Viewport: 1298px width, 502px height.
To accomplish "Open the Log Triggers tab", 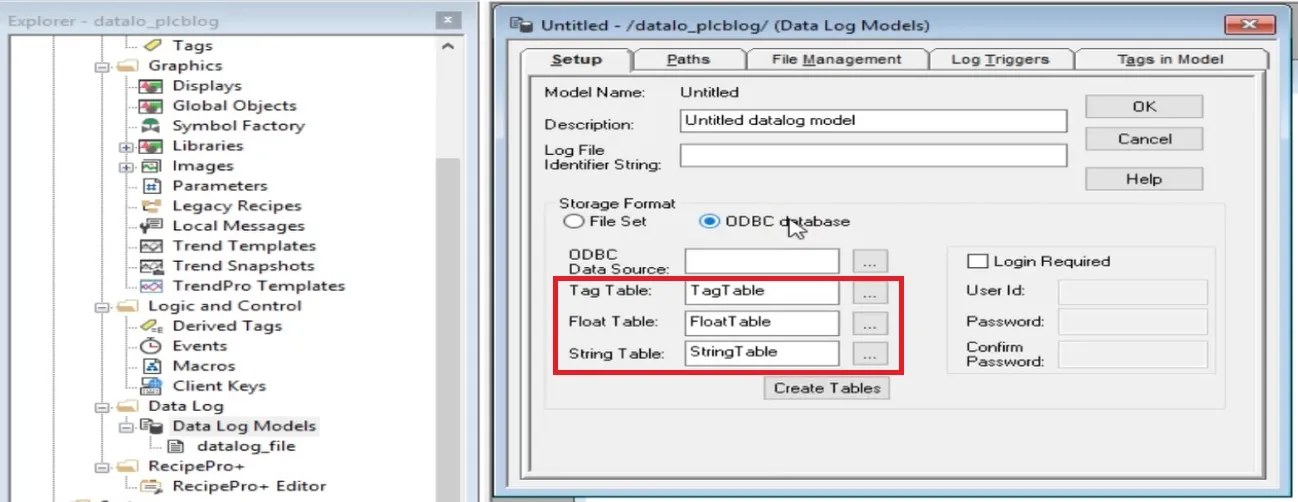I will click(1000, 60).
